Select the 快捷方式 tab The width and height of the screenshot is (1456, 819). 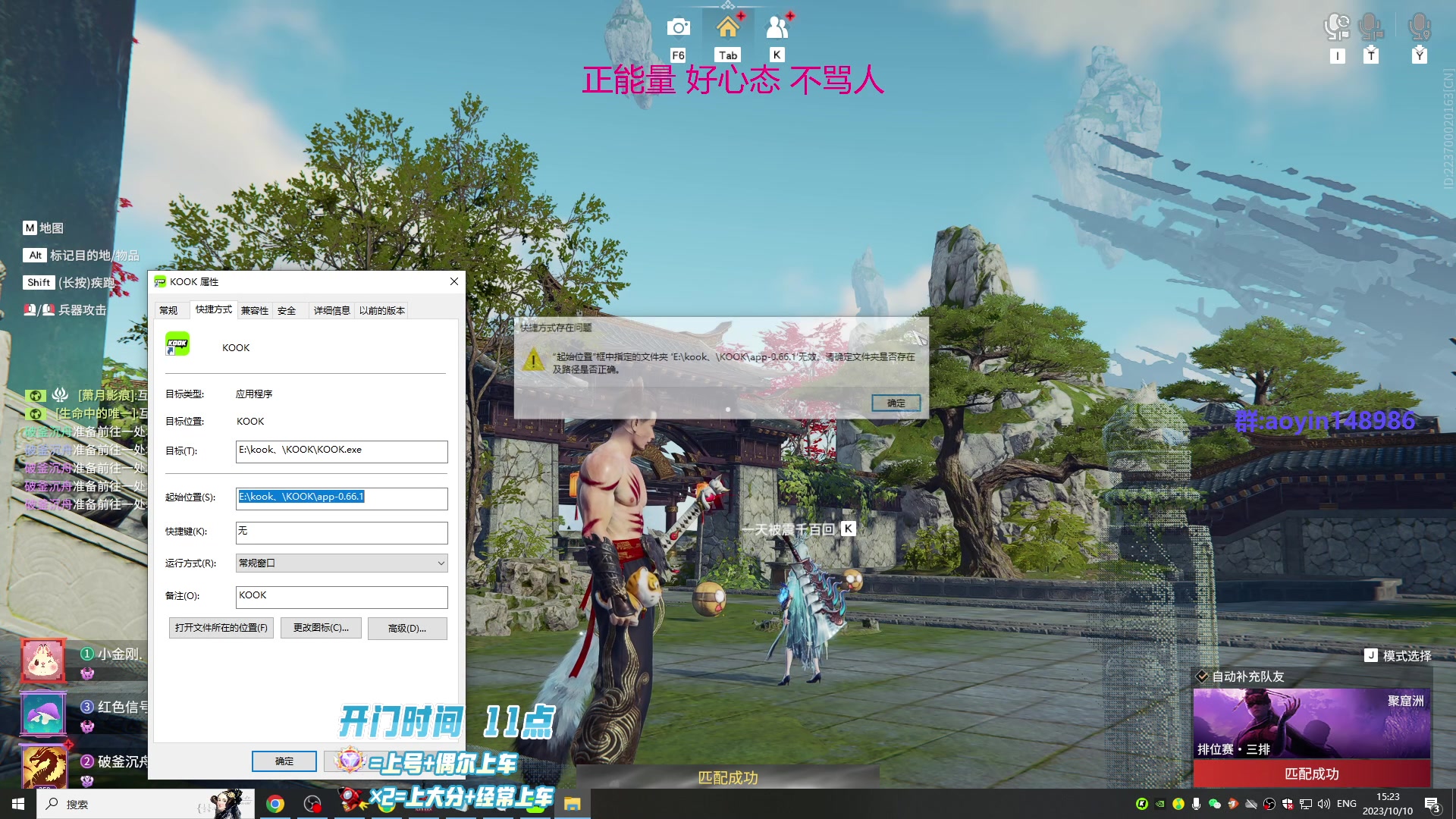pyautogui.click(x=214, y=309)
